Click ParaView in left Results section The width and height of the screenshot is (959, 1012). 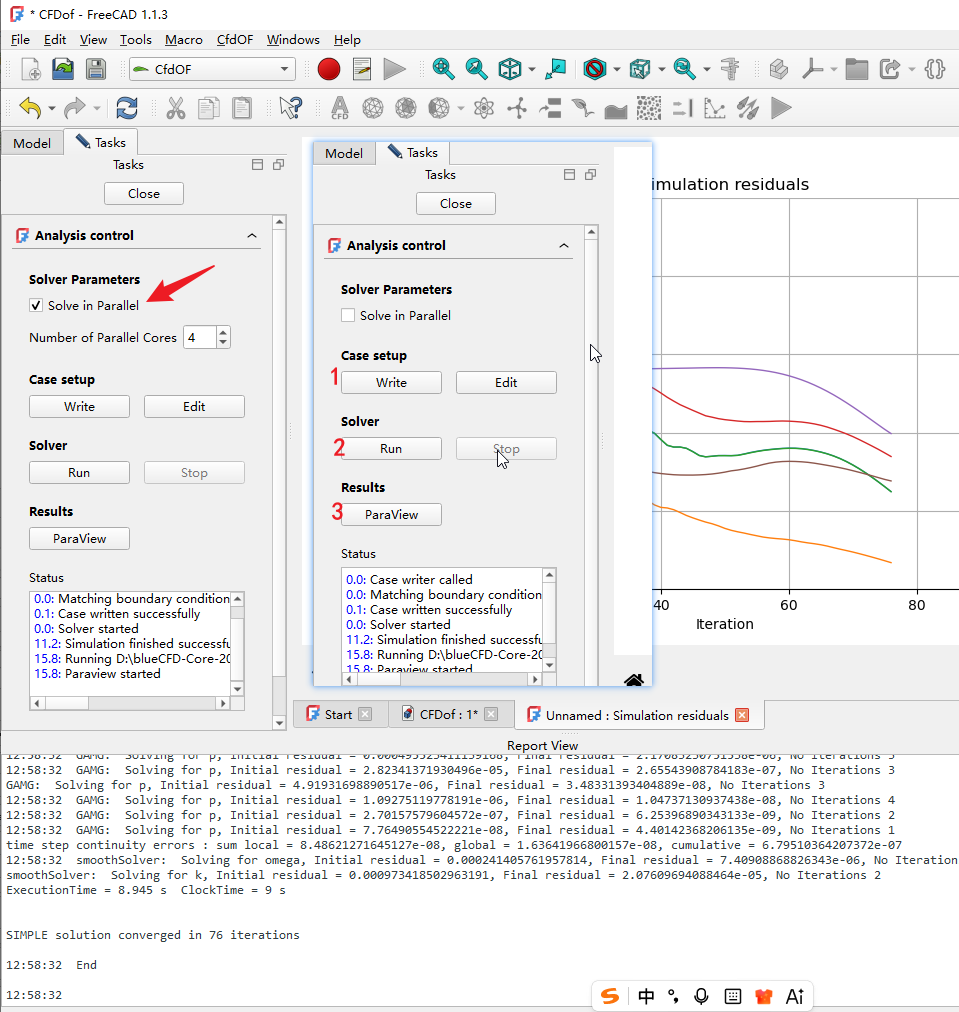pyautogui.click(x=79, y=538)
